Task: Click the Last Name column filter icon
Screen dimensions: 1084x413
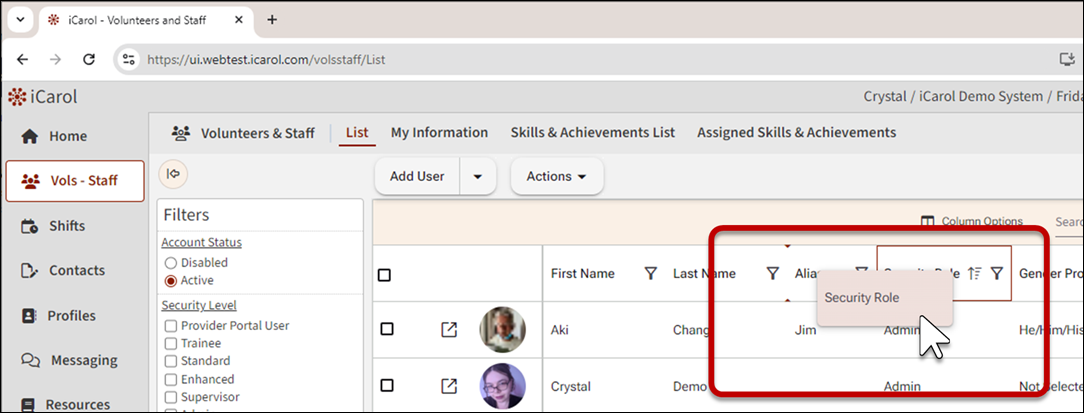Action: point(772,274)
